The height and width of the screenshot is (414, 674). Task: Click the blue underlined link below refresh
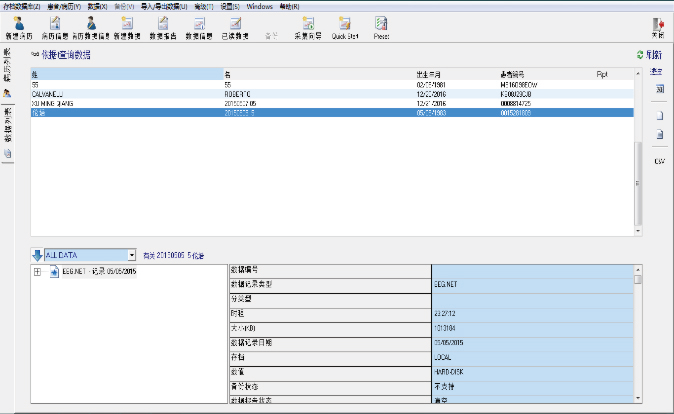click(x=656, y=71)
